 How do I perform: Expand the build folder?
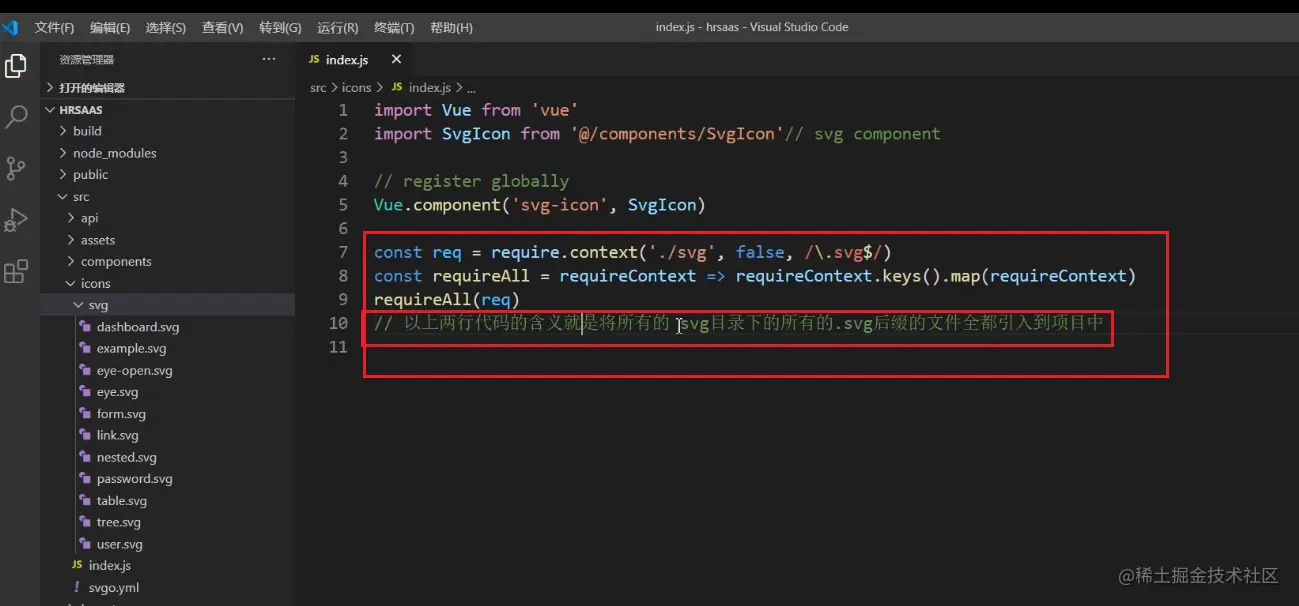coord(168,131)
